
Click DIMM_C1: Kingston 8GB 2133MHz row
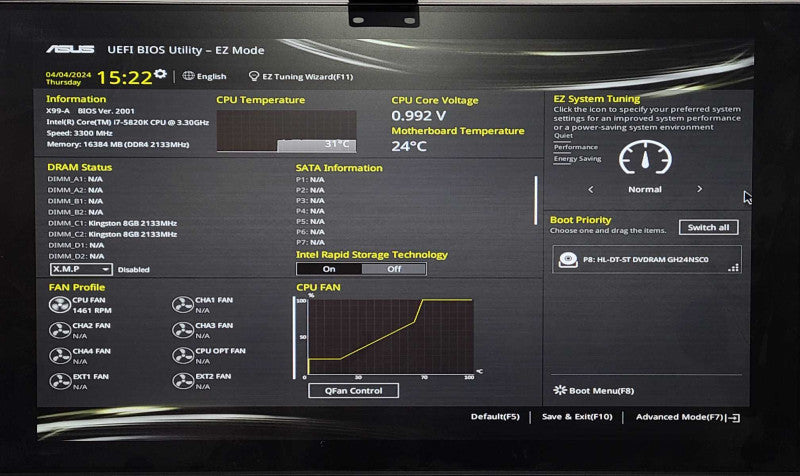112,223
